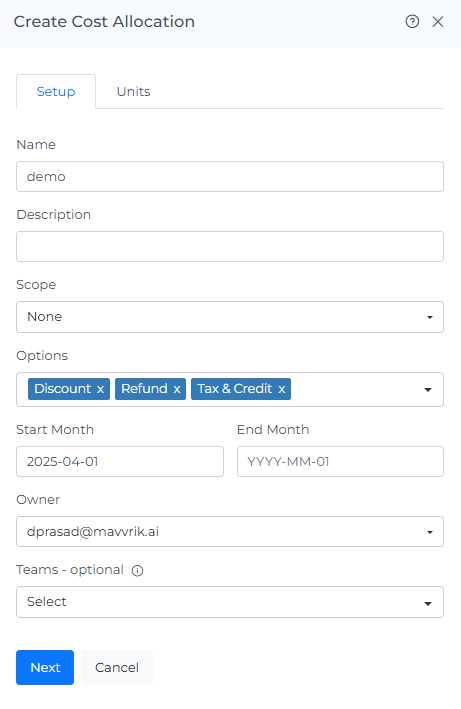Open the help question mark icon
Screen dimensions: 461x709
tap(412, 21)
